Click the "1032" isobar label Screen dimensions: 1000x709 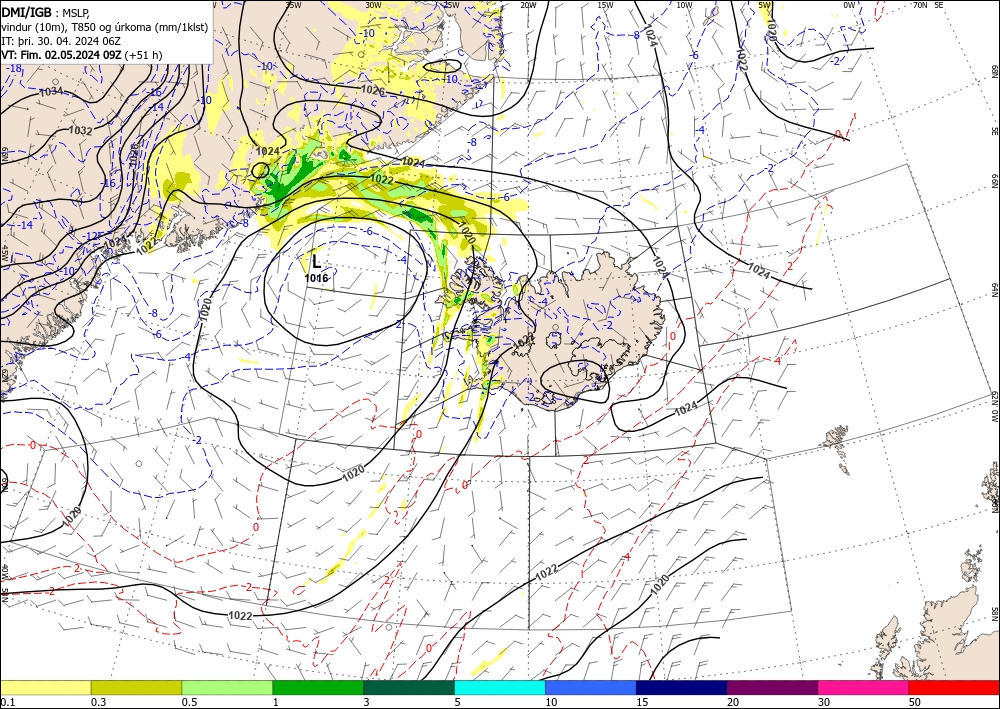tap(80, 131)
